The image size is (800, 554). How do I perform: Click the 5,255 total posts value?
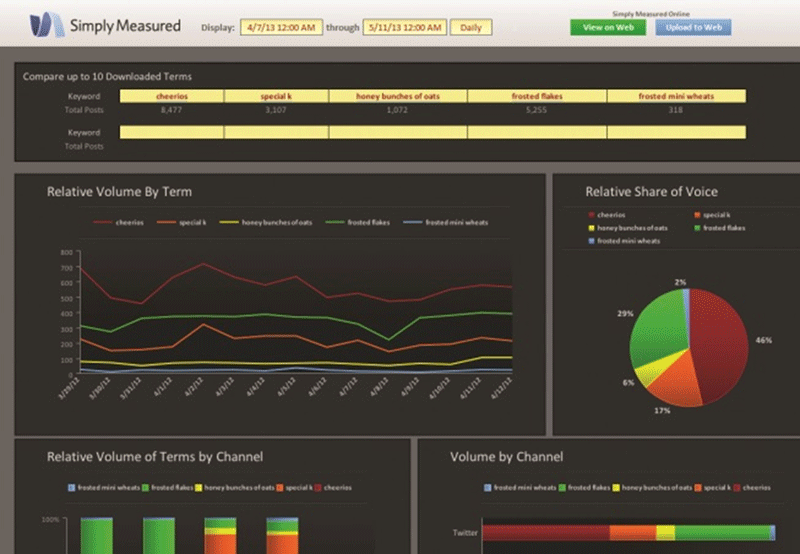point(536,110)
